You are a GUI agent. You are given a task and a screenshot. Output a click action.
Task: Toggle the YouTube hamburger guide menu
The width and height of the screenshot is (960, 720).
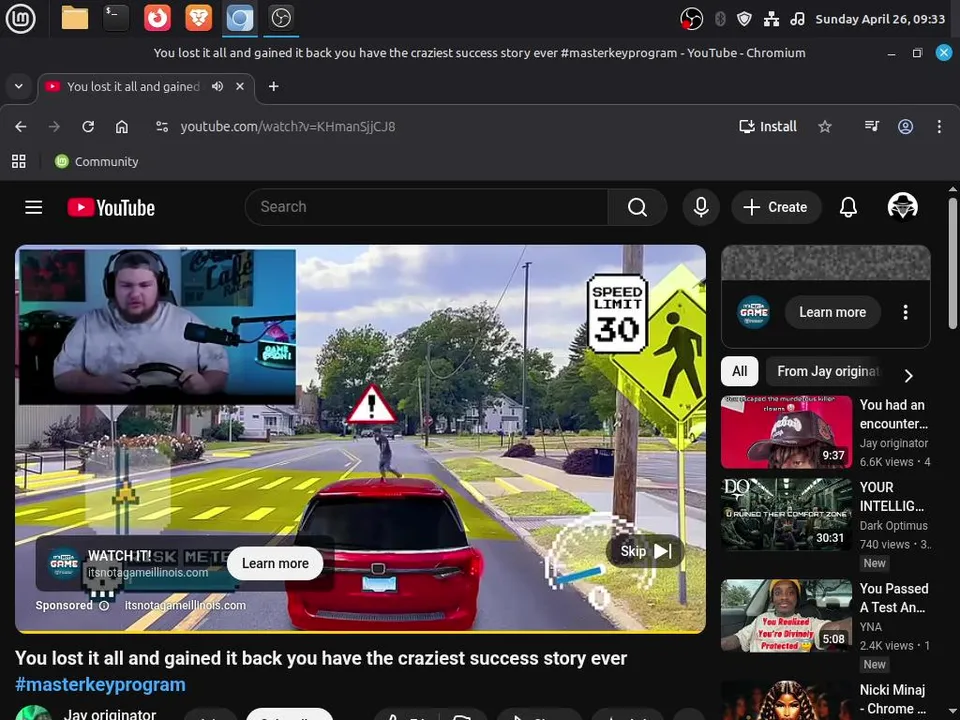pyautogui.click(x=34, y=208)
